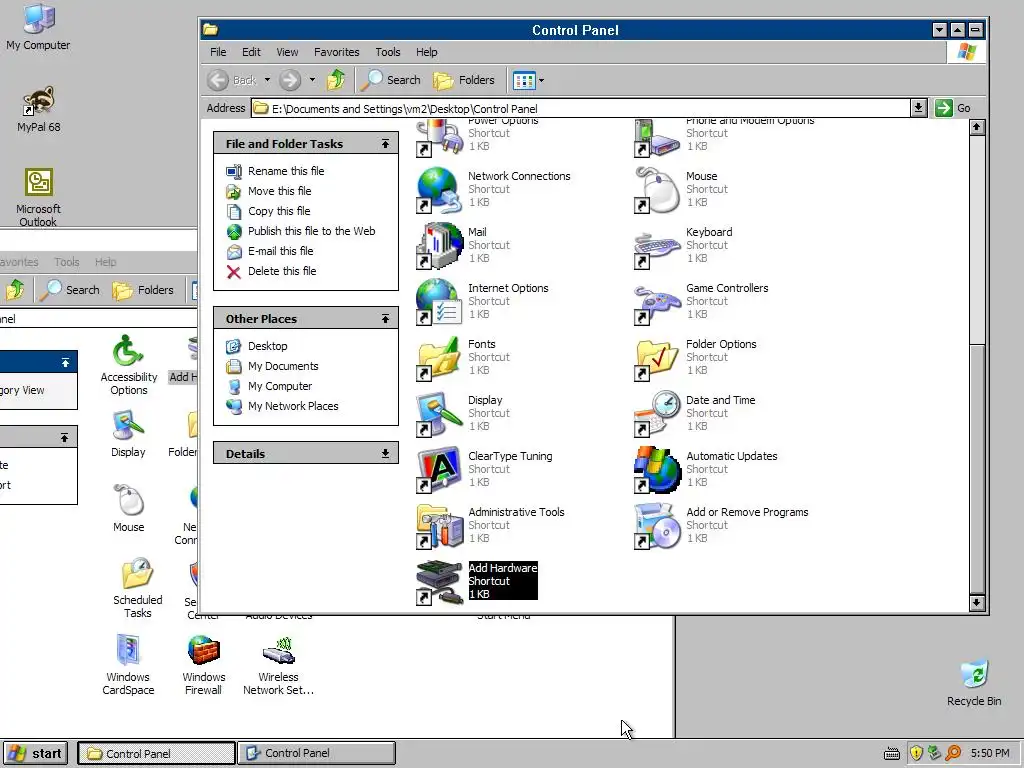
Task: Click the on-screen keyboard tray icon
Action: pos(891,754)
